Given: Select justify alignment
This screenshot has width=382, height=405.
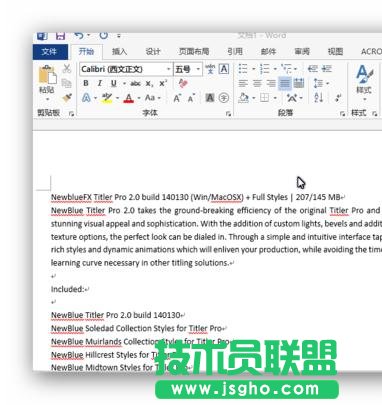Looking at the screenshot, I should pyautogui.click(x=285, y=83).
